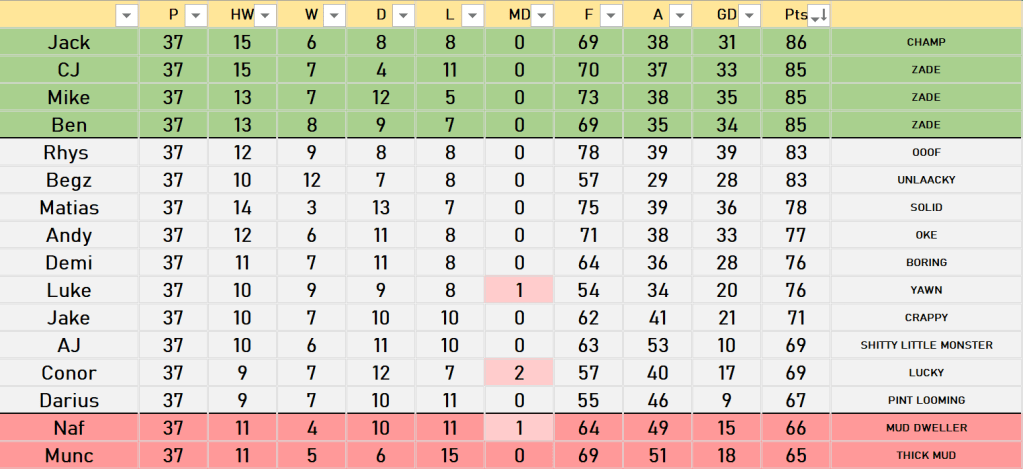Open the P column filter dropdown
Viewport: 1023px width, 469px height.
[x=196, y=15]
